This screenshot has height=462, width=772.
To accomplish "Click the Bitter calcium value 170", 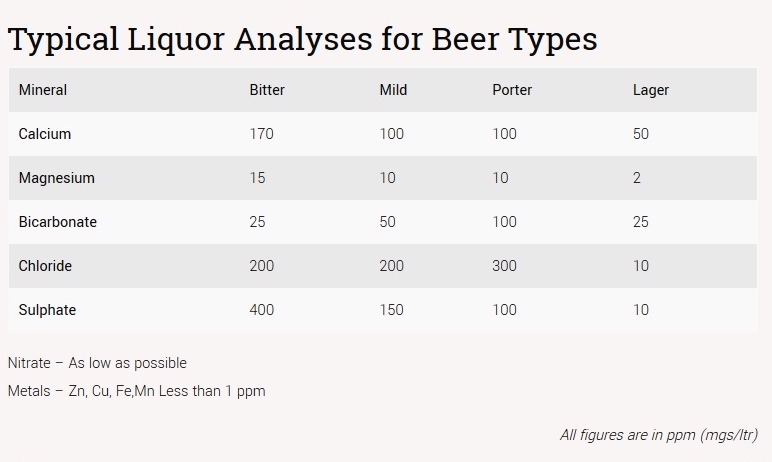I will pyautogui.click(x=261, y=134).
